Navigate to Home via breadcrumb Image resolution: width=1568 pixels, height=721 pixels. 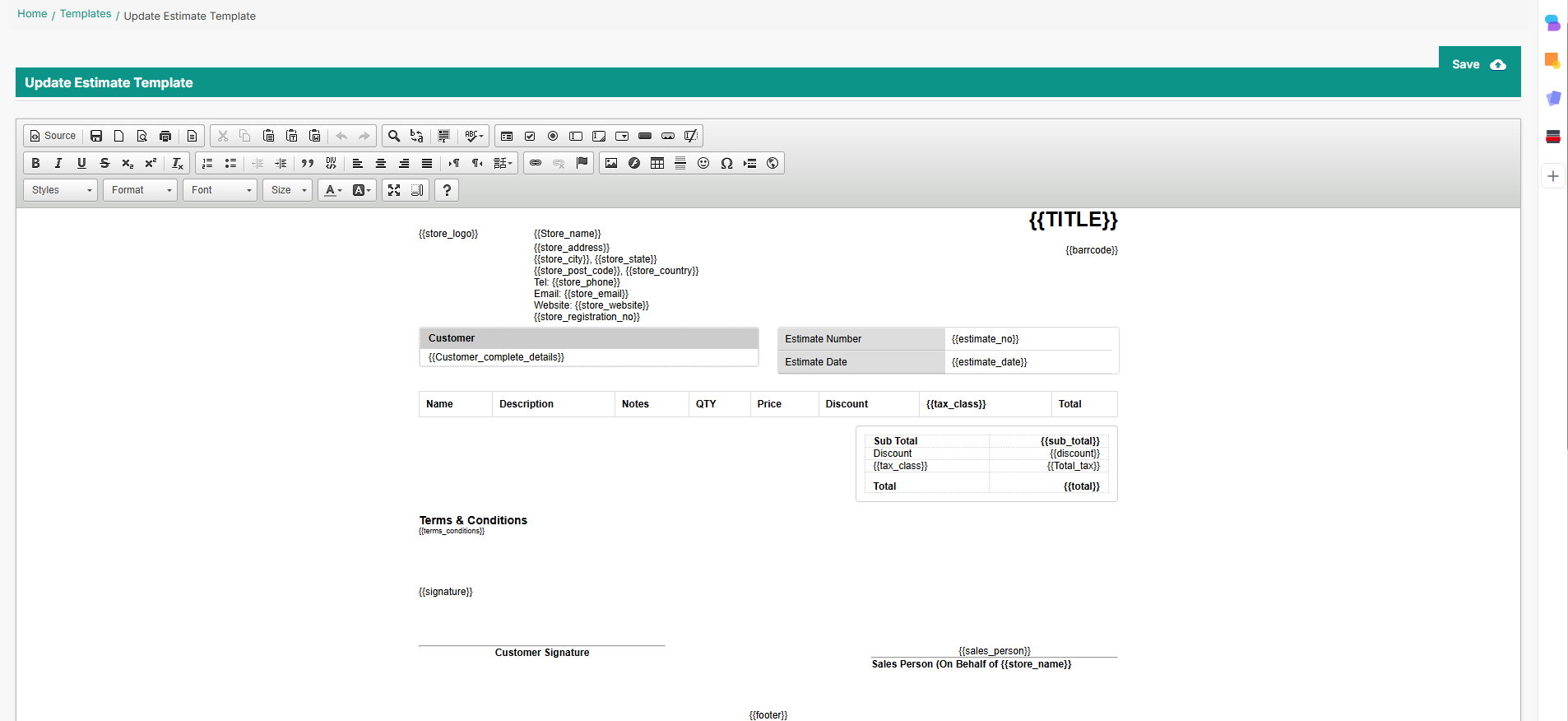click(32, 14)
